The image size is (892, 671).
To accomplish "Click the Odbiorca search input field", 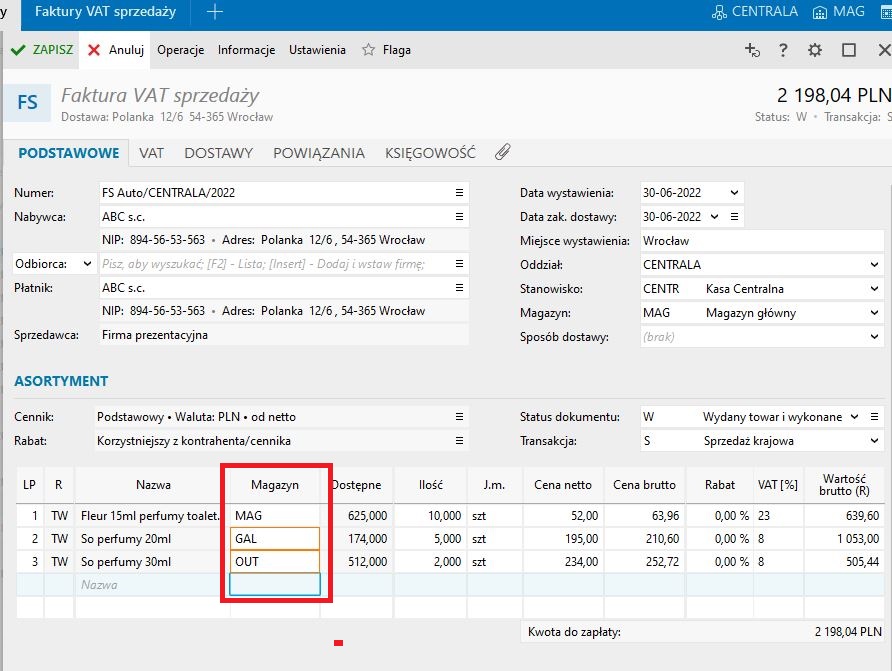I will (270, 264).
